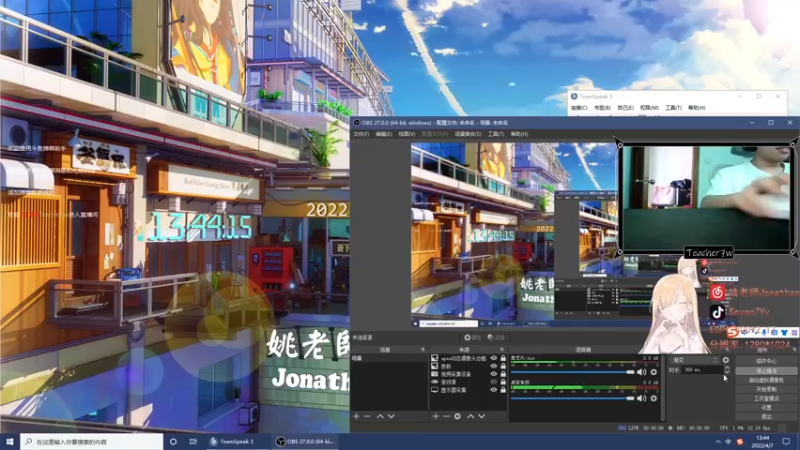Click the stop streaming button in Controls
Image resolution: width=800 pixels, height=450 pixels.
point(766,370)
